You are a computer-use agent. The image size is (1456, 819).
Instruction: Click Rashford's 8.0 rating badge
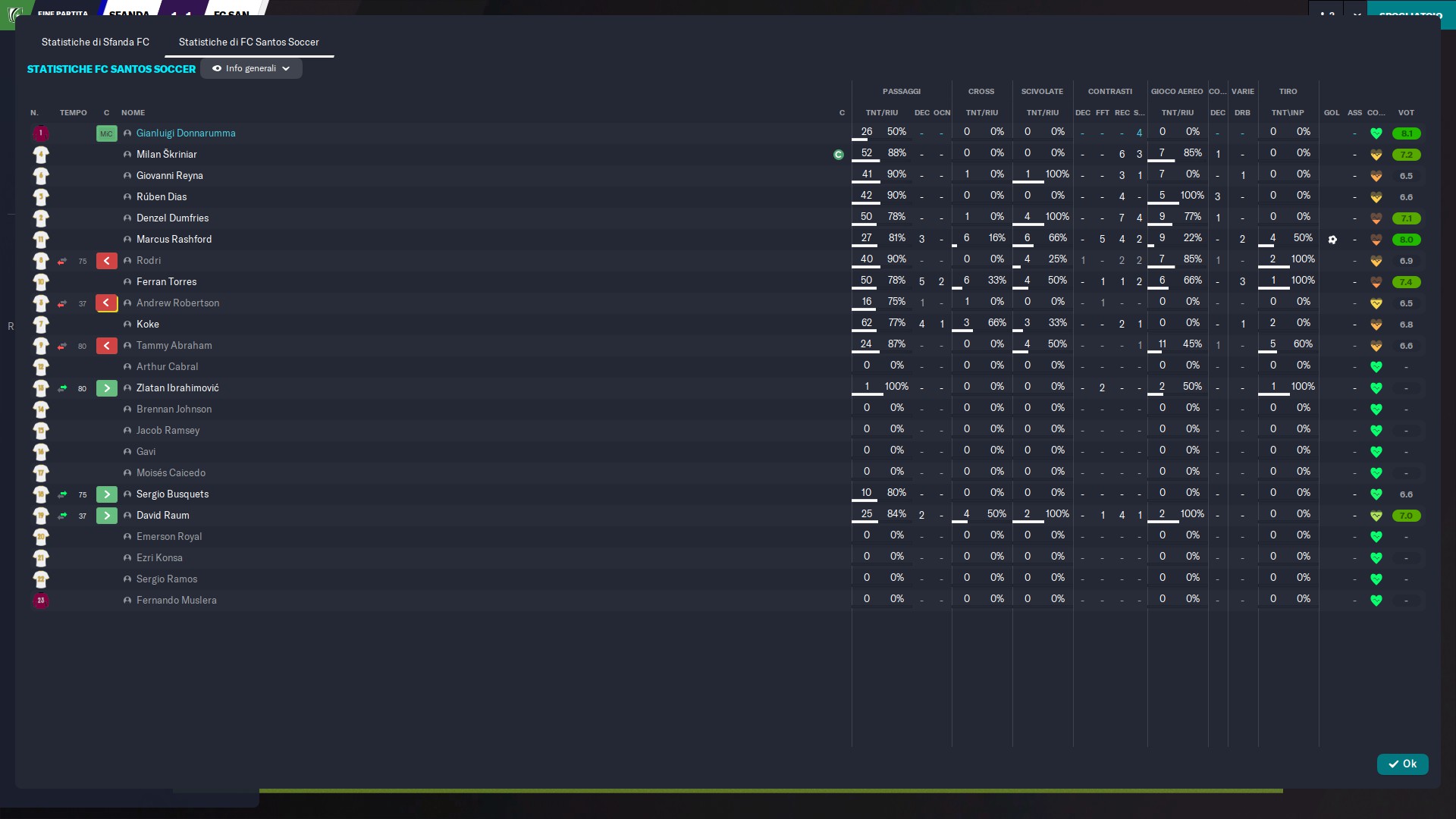[1405, 240]
